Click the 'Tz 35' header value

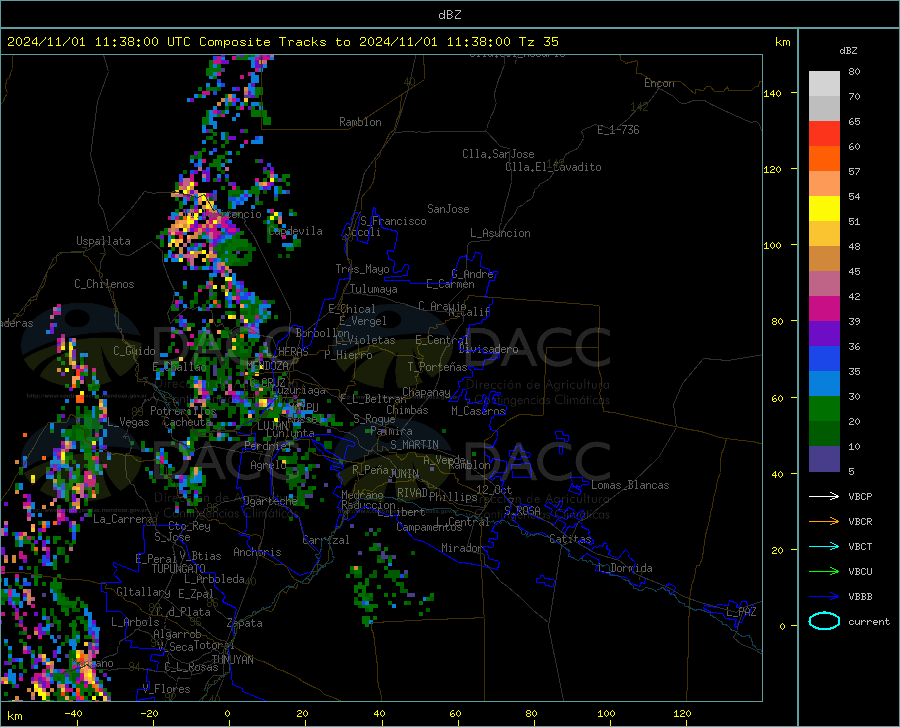pos(538,42)
